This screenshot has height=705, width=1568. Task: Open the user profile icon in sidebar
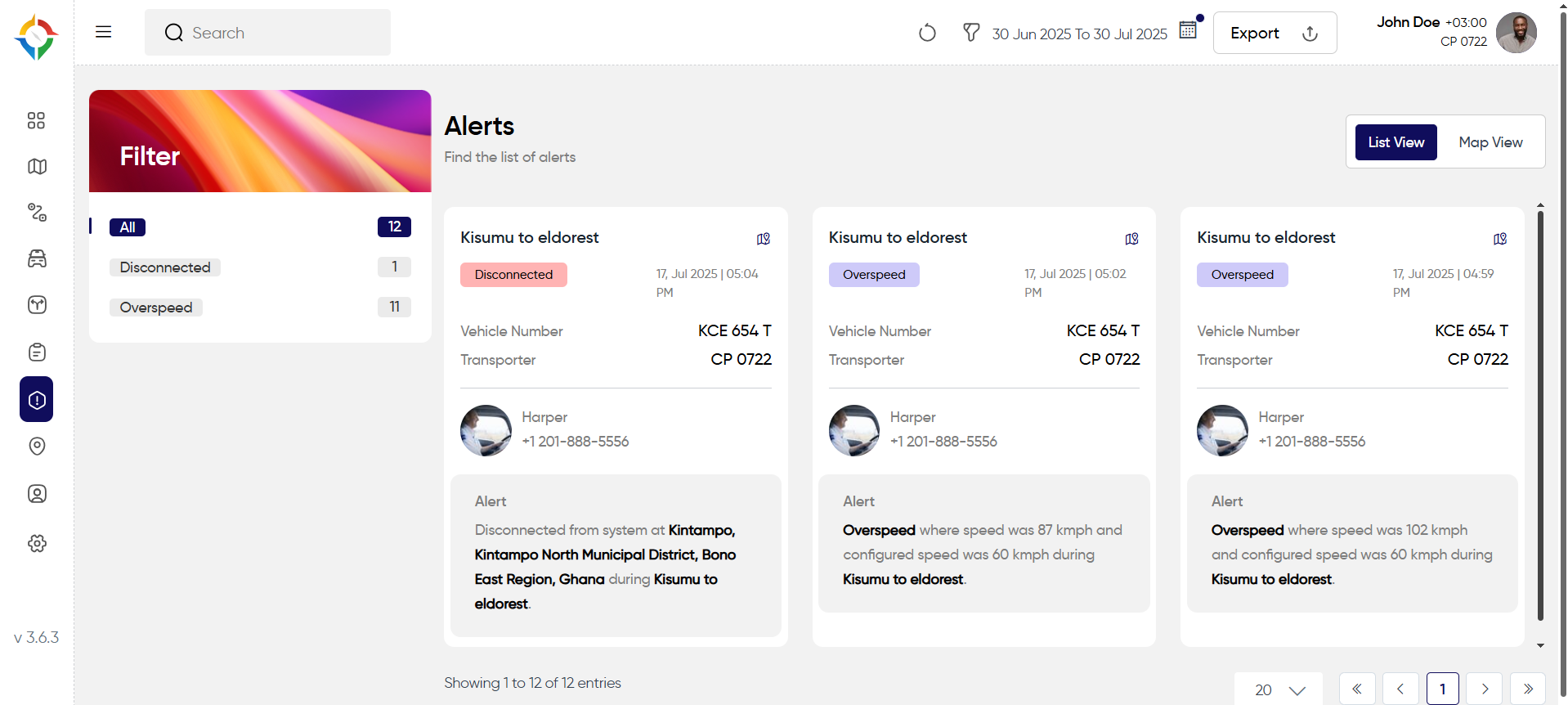[x=37, y=493]
